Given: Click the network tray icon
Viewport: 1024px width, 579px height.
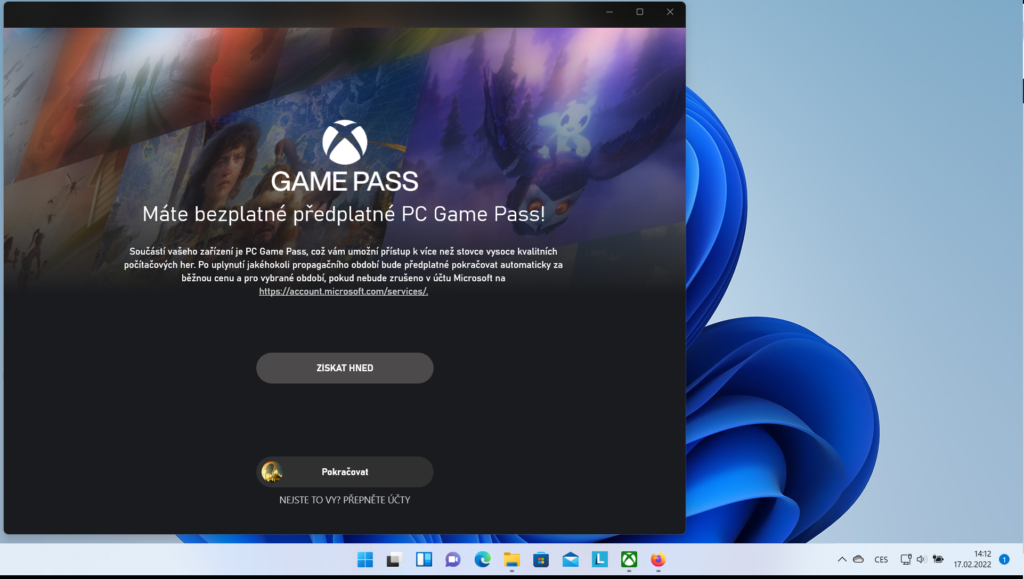Looking at the screenshot, I should (x=906, y=559).
